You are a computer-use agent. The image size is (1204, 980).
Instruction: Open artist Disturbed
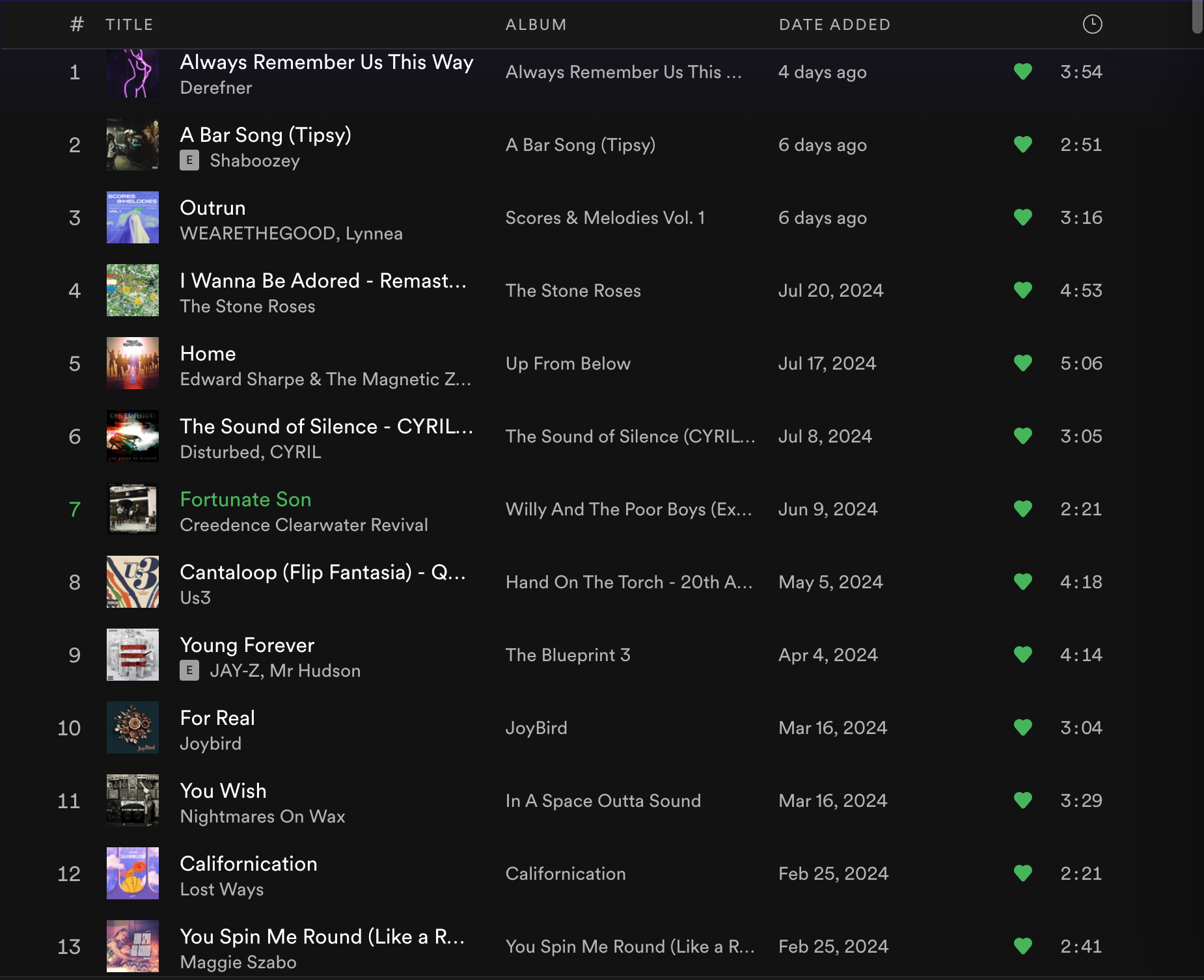(x=220, y=452)
